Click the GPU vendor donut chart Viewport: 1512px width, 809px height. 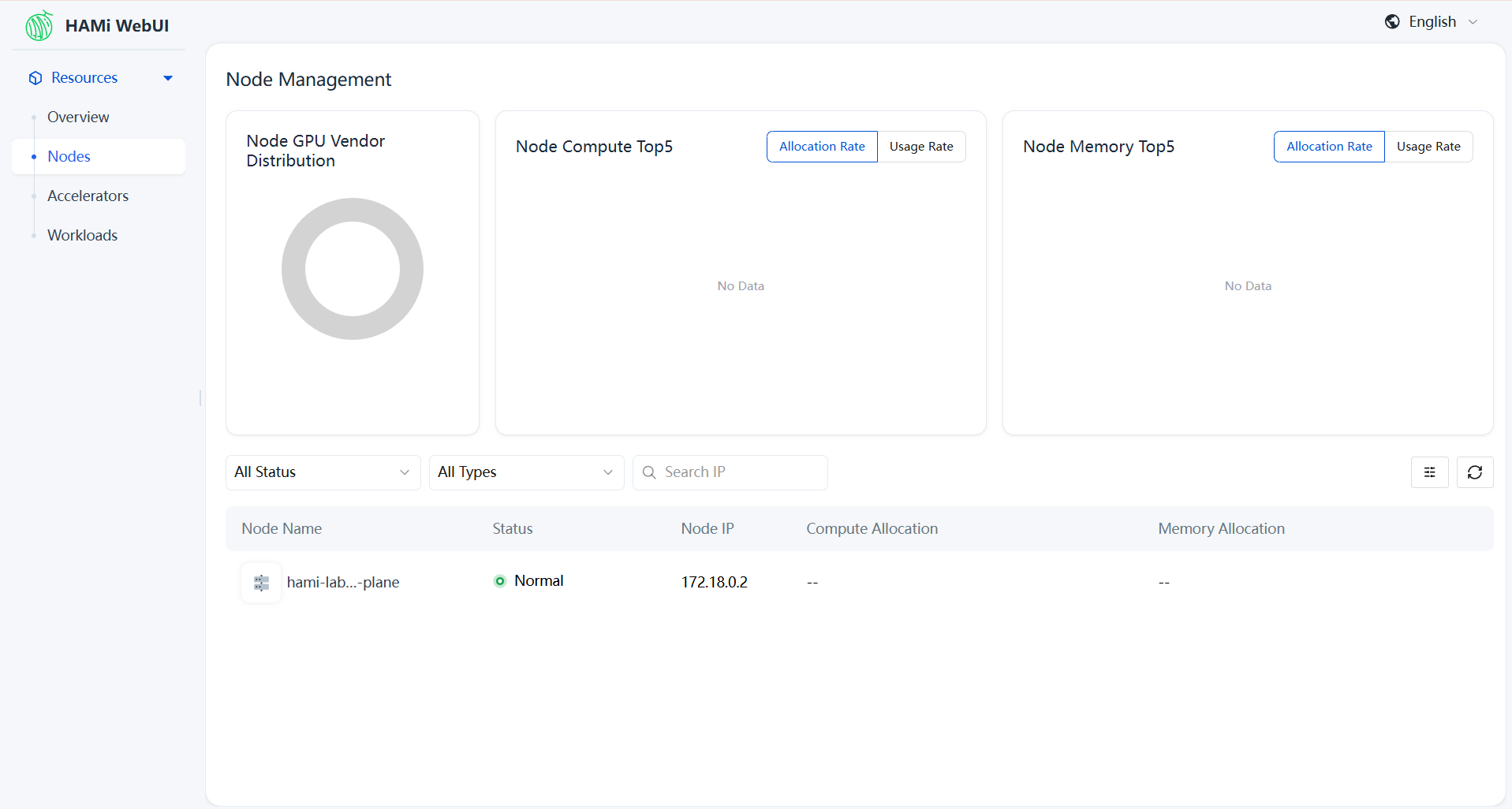(353, 269)
